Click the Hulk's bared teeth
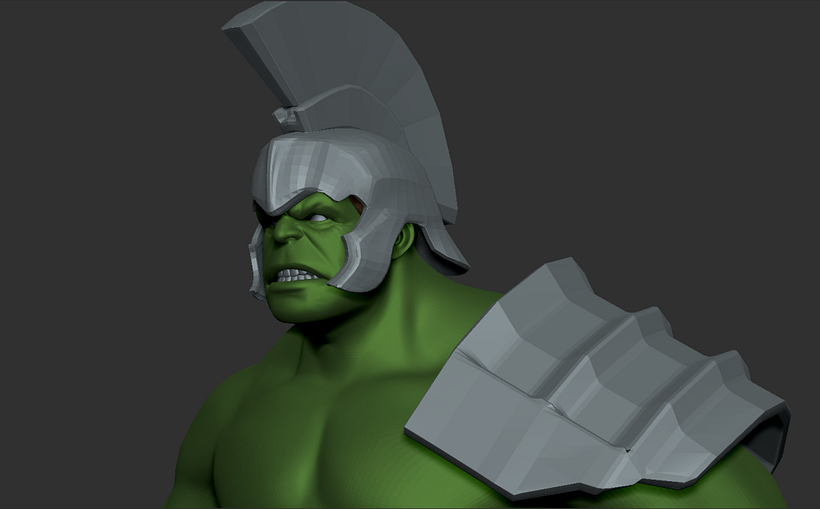The width and height of the screenshot is (820, 509). (x=295, y=274)
